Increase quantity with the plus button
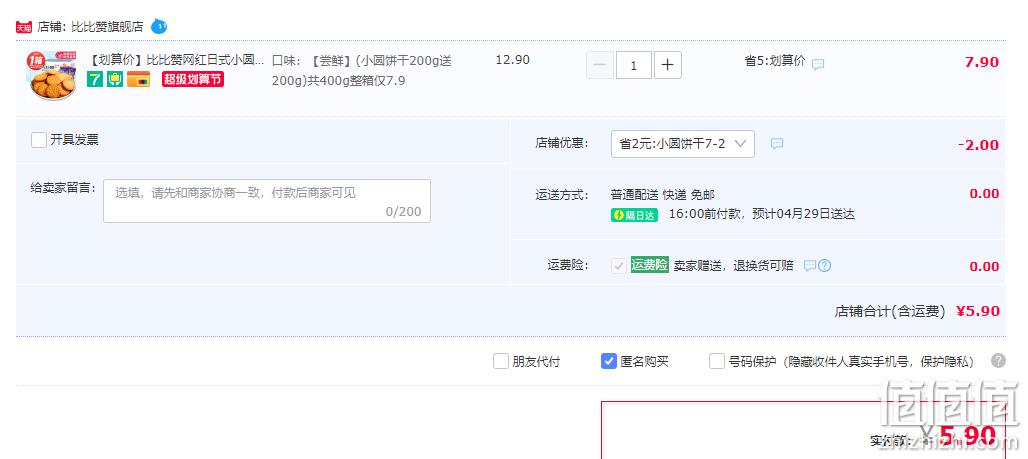Image resolution: width=1028 pixels, height=459 pixels. pos(667,65)
